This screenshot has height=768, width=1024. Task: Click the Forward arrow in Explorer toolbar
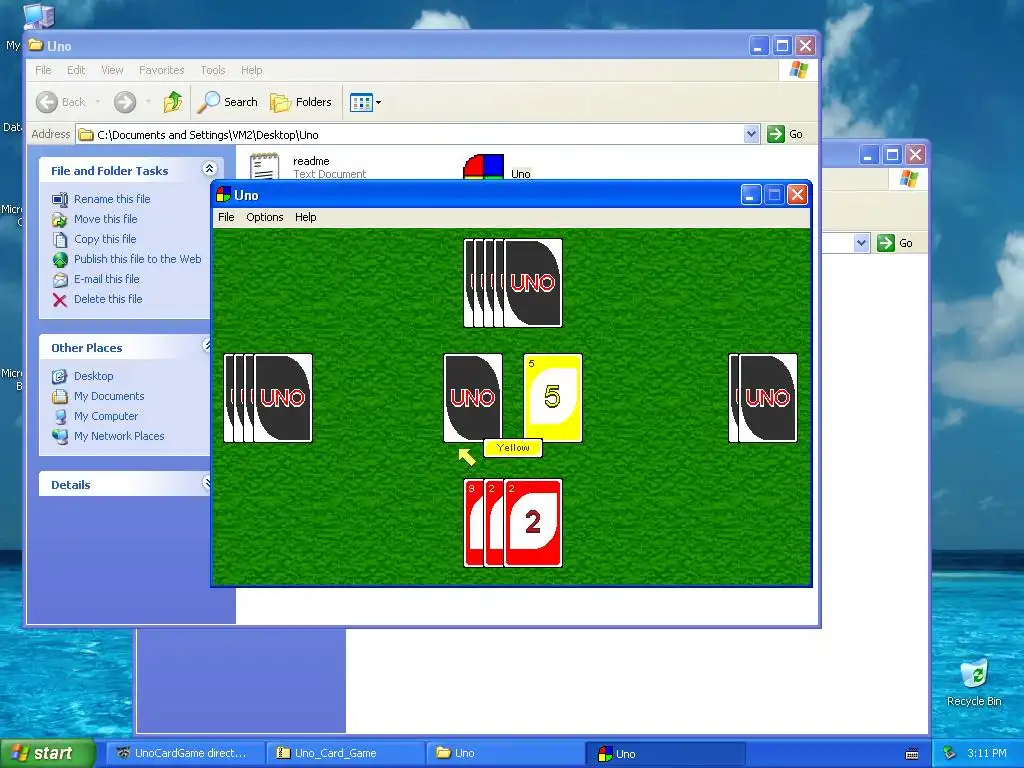point(125,102)
